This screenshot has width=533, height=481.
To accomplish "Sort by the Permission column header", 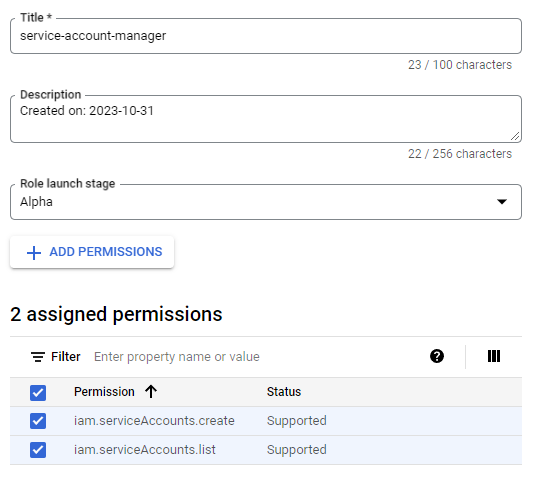I will 104,392.
